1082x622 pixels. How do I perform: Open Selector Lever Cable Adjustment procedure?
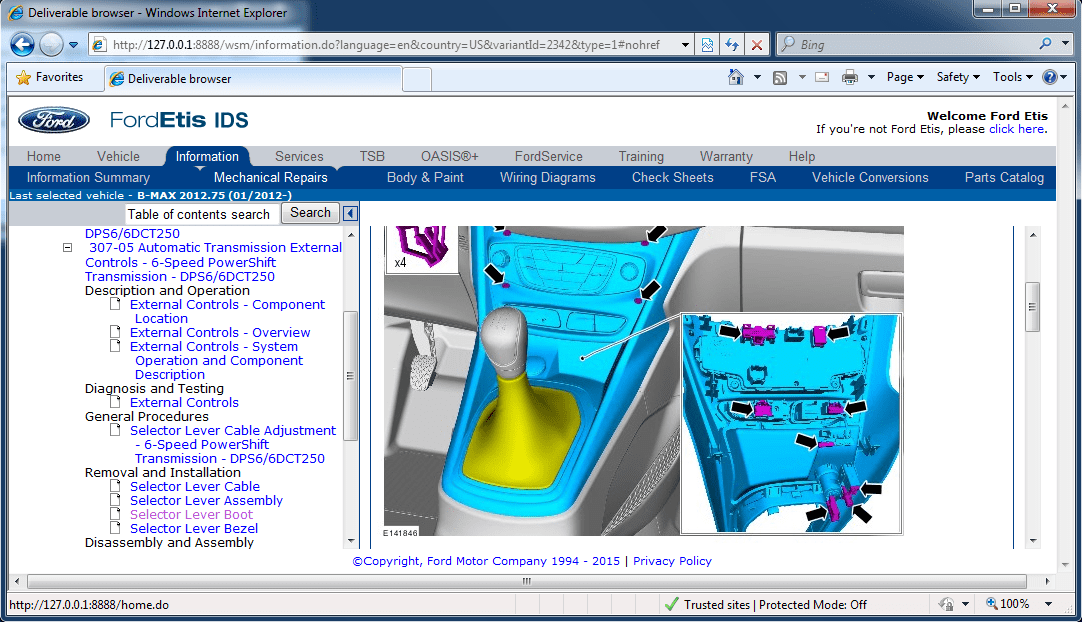point(233,445)
